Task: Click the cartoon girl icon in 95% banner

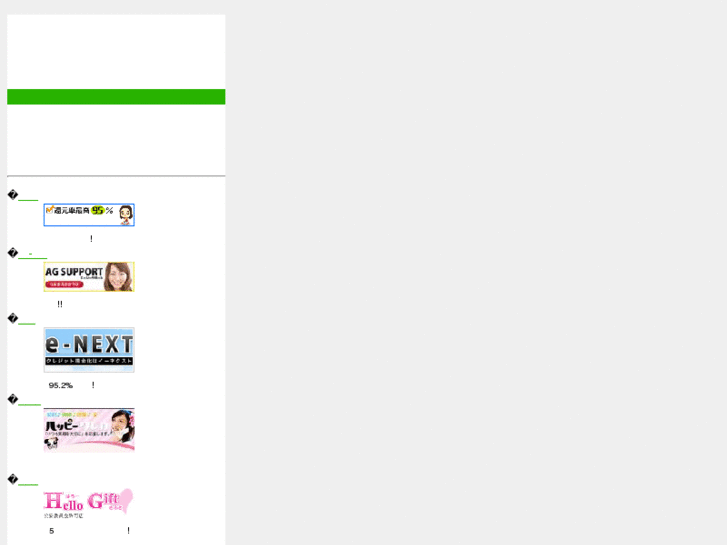Action: pyautogui.click(x=126, y=215)
